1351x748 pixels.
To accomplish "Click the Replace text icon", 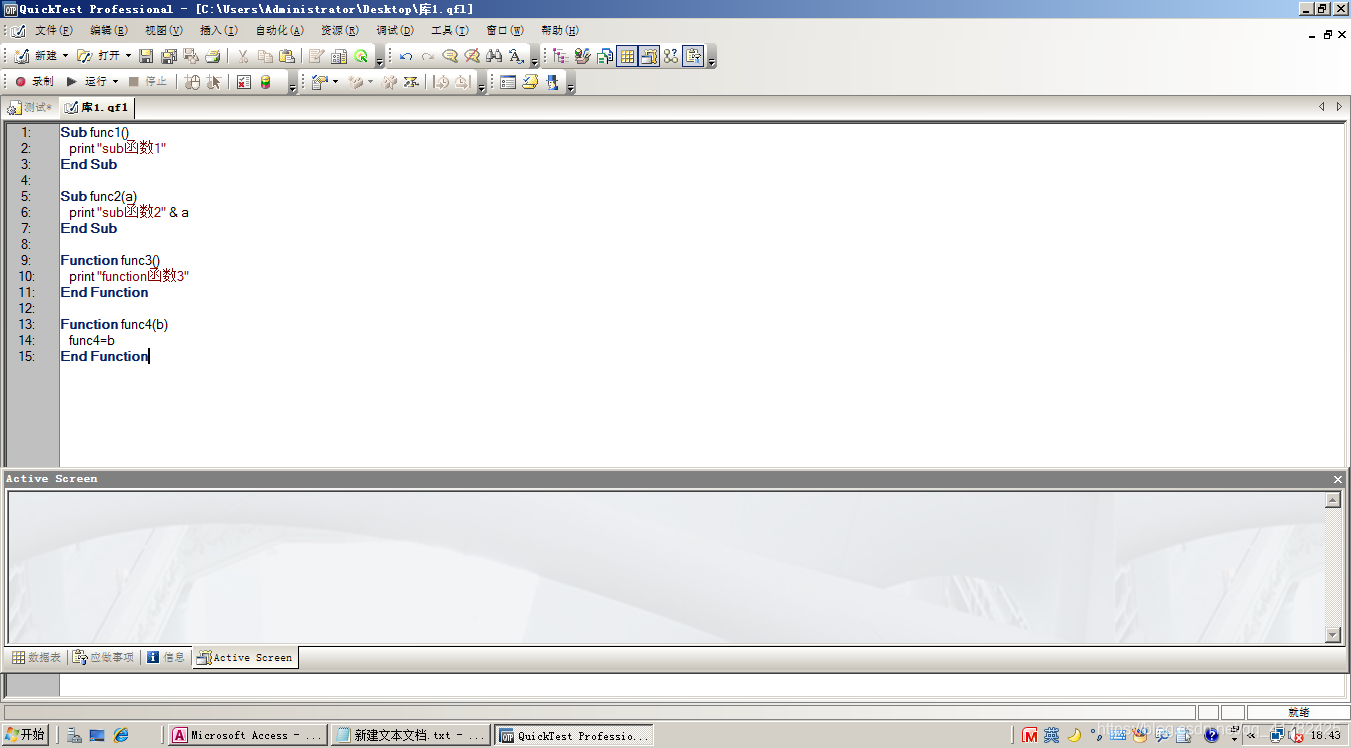I will [516, 56].
